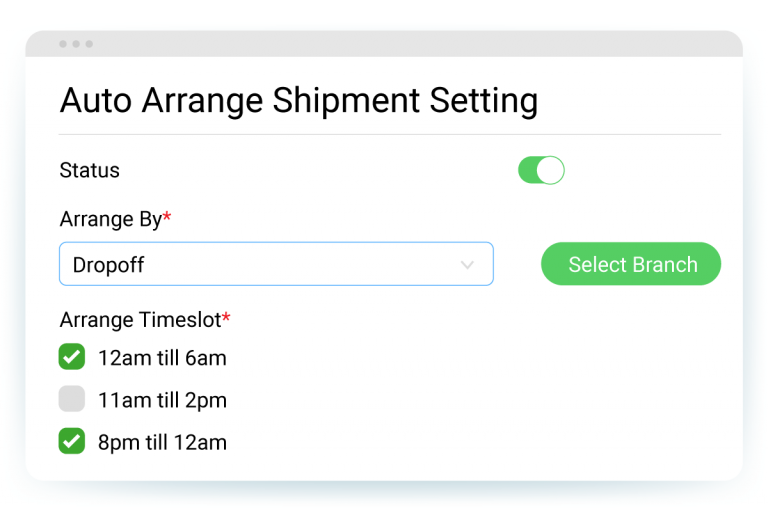Uncheck the 12am till 6am checkbox
This screenshot has width=768, height=508.
point(72,357)
